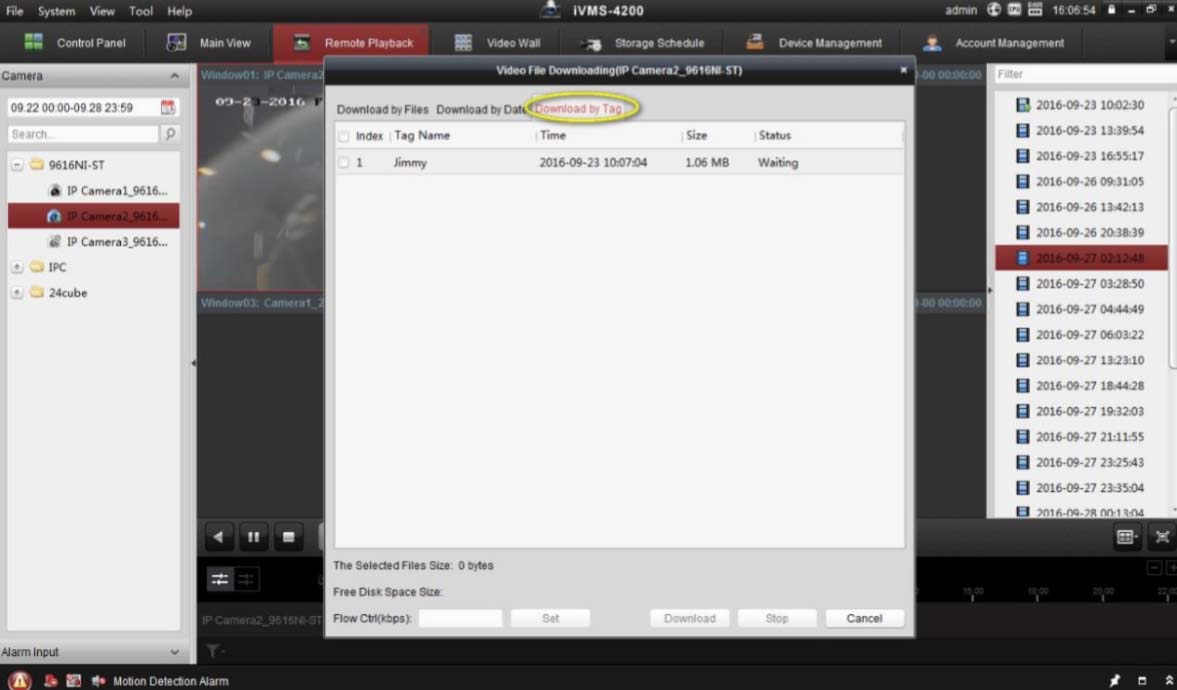Viewport: 1177px width, 690px height.
Task: Collapse the Camera panel chevron
Action: (174, 76)
